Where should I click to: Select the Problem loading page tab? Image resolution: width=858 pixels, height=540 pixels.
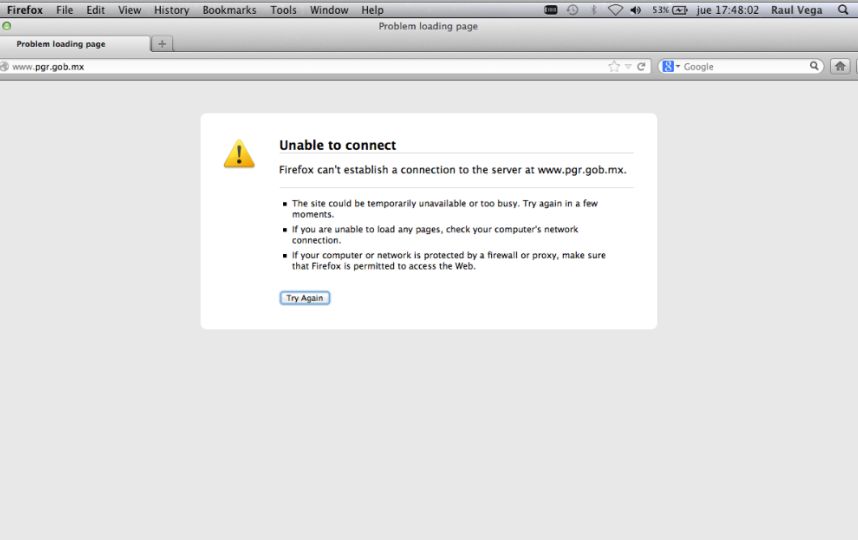point(74,44)
